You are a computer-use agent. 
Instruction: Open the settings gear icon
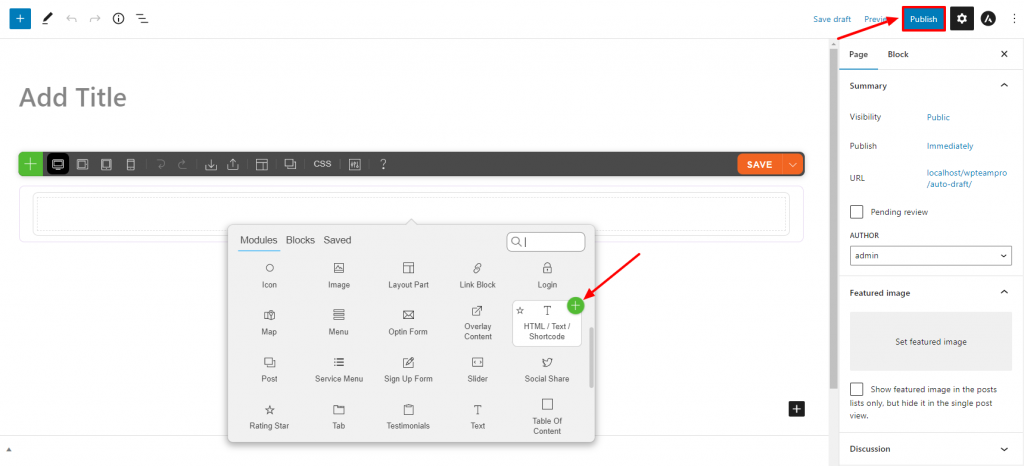click(x=962, y=19)
